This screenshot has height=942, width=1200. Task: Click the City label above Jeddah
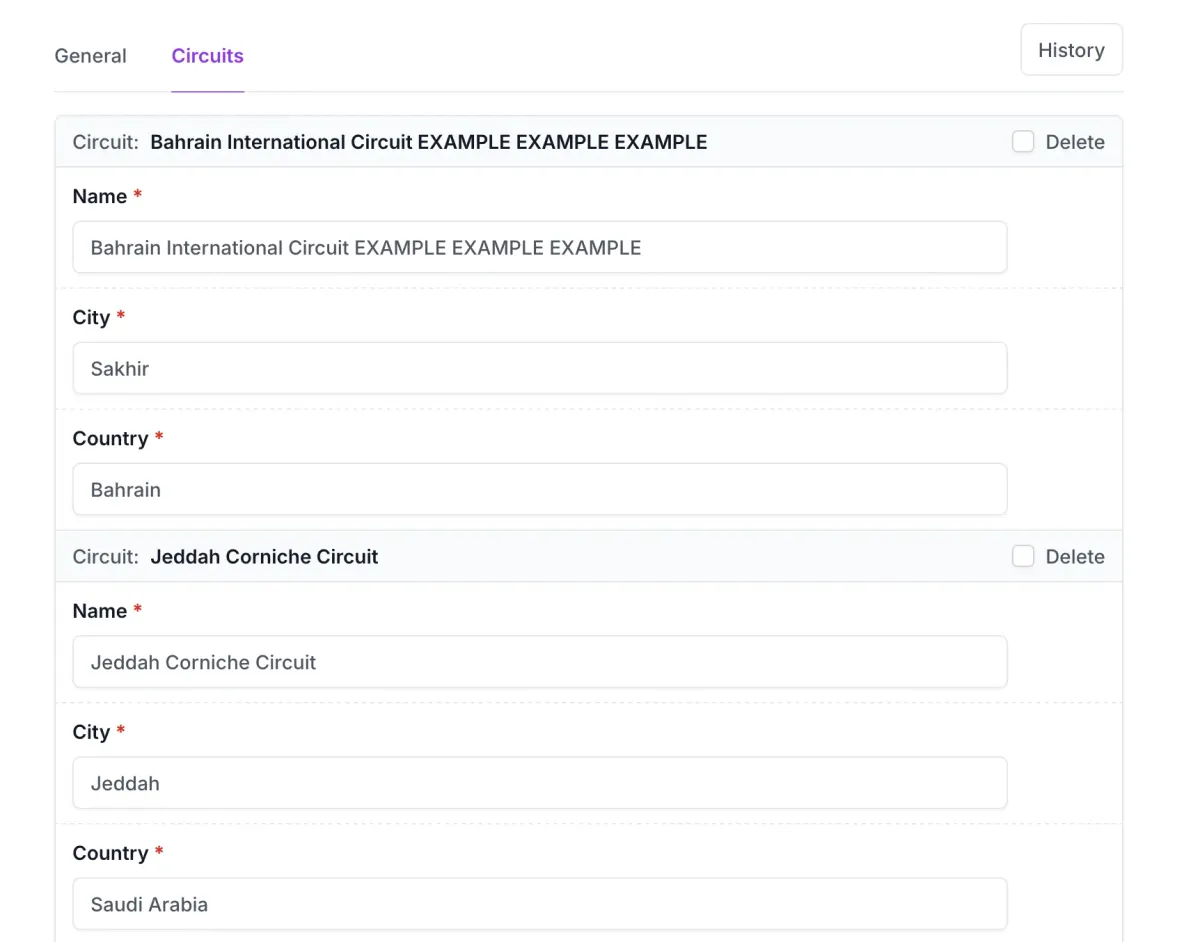[91, 732]
